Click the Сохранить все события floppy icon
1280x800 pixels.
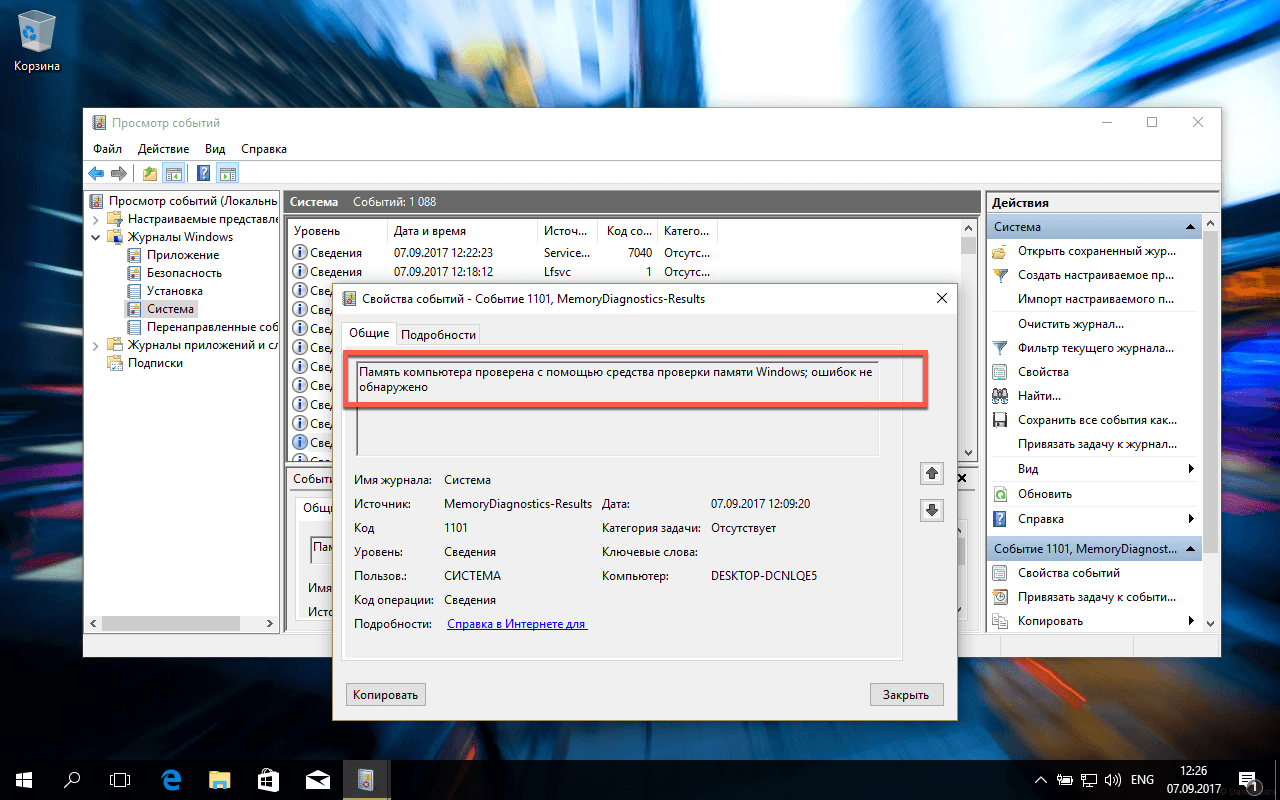coord(999,420)
